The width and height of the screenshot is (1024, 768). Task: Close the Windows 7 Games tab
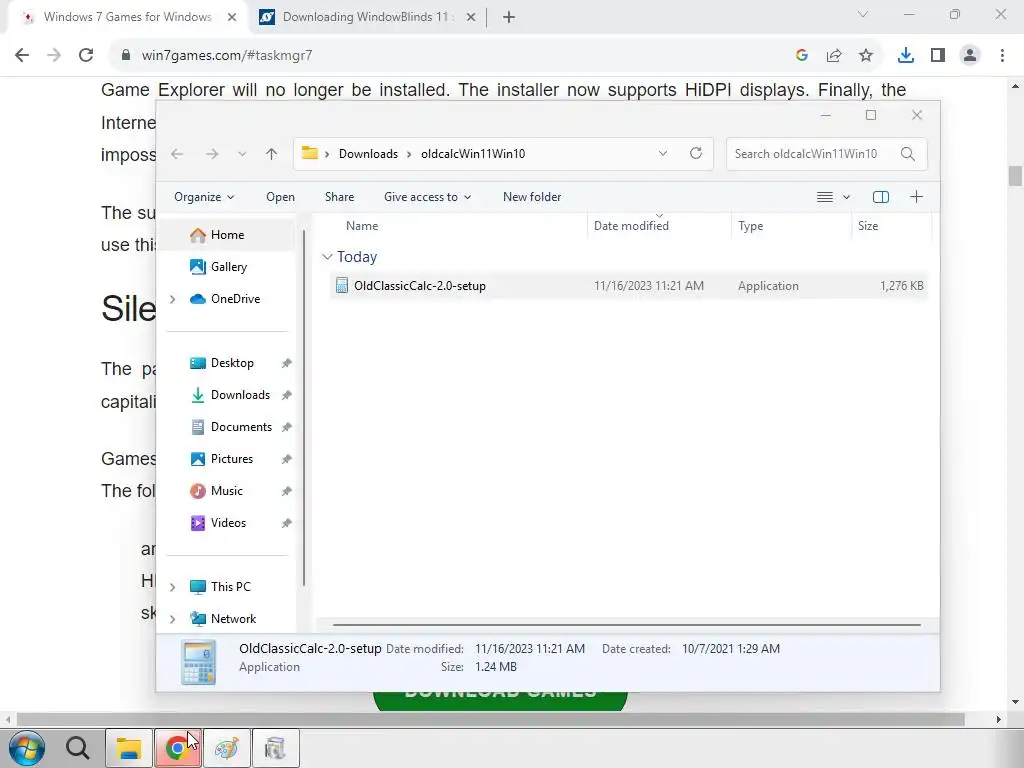pyautogui.click(x=232, y=18)
